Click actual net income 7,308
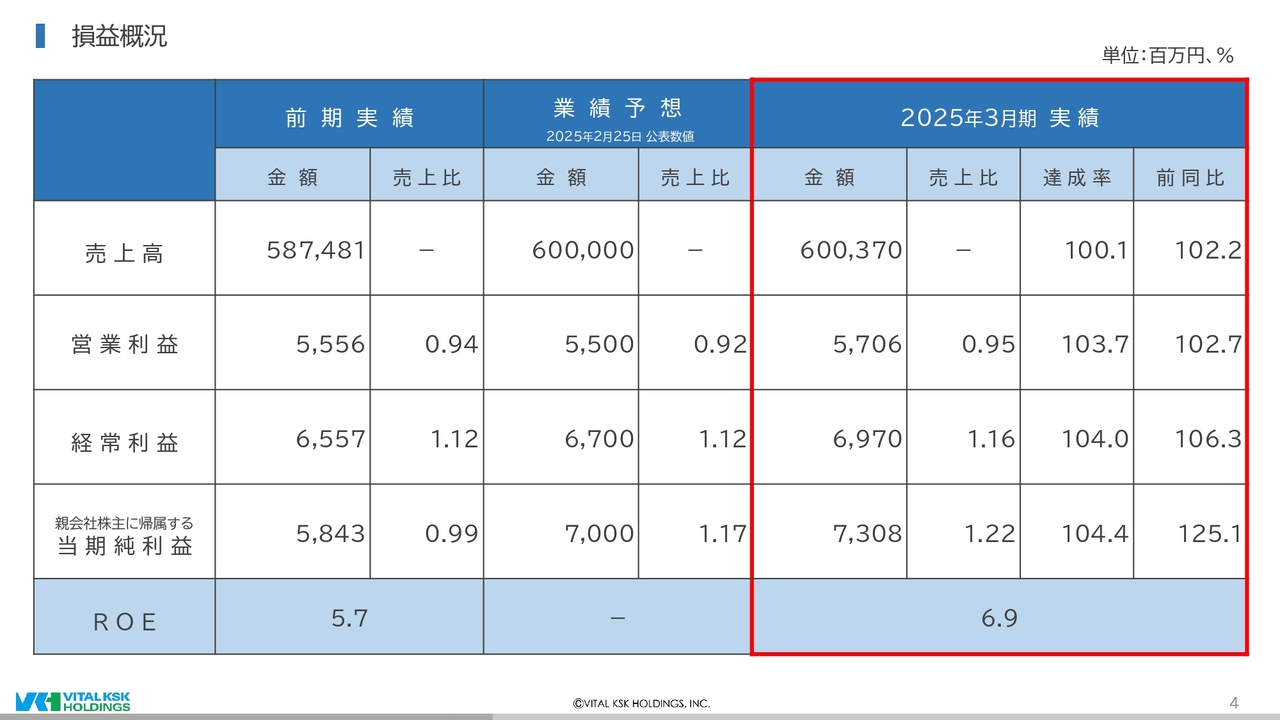 click(x=868, y=534)
